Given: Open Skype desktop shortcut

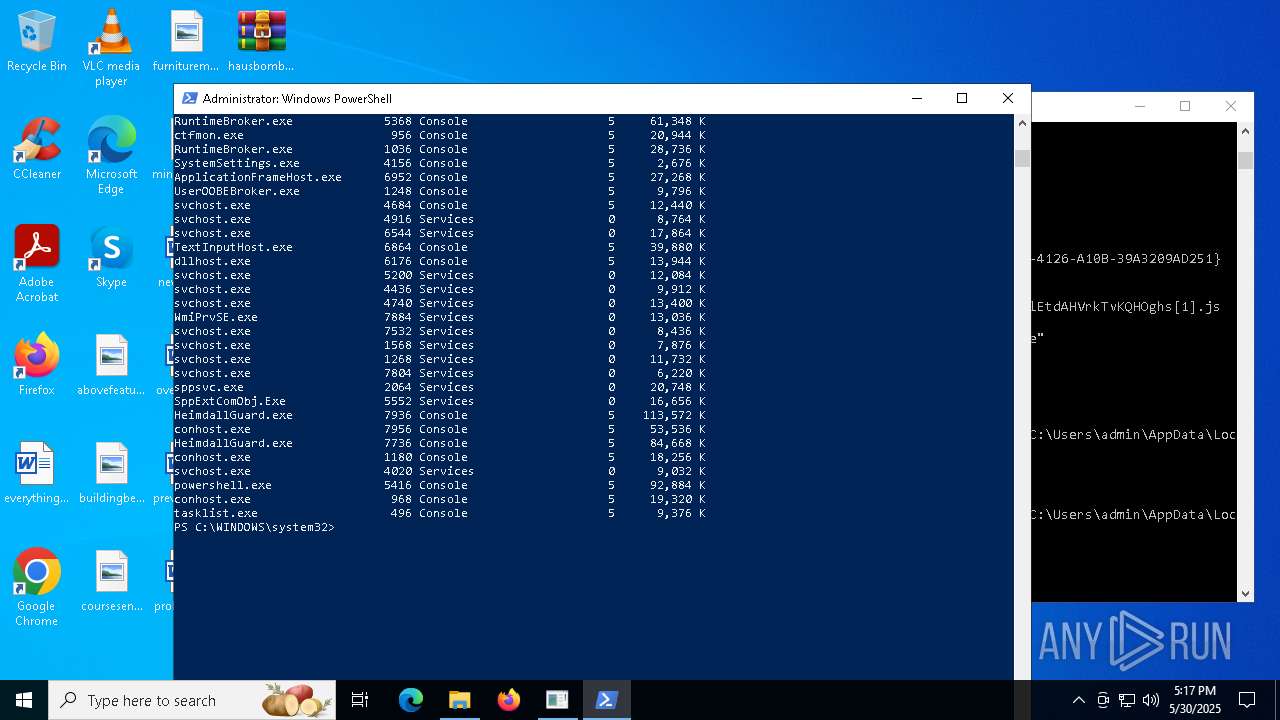Looking at the screenshot, I should pyautogui.click(x=111, y=256).
